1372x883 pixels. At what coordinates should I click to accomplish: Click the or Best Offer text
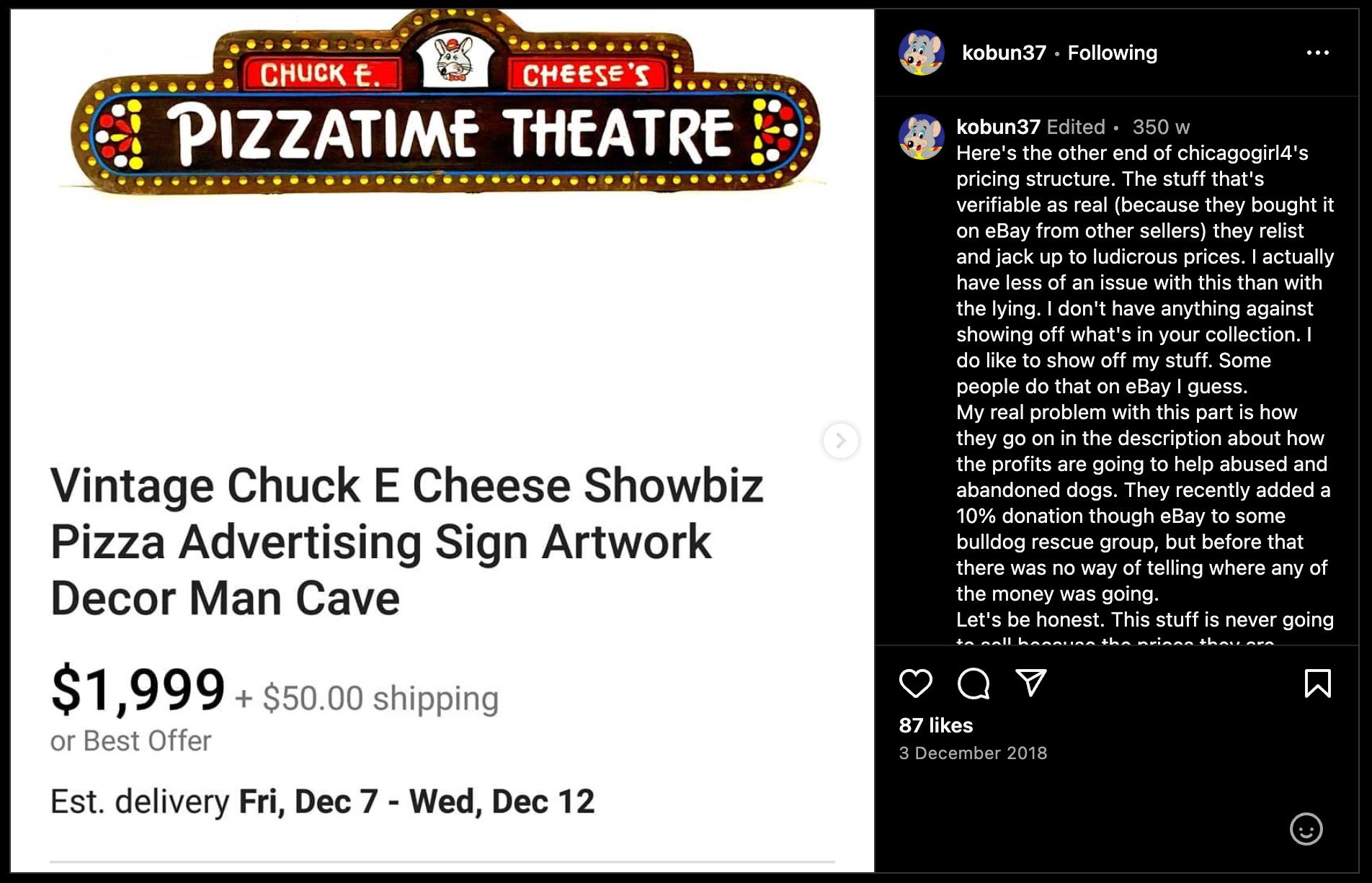coord(130,741)
